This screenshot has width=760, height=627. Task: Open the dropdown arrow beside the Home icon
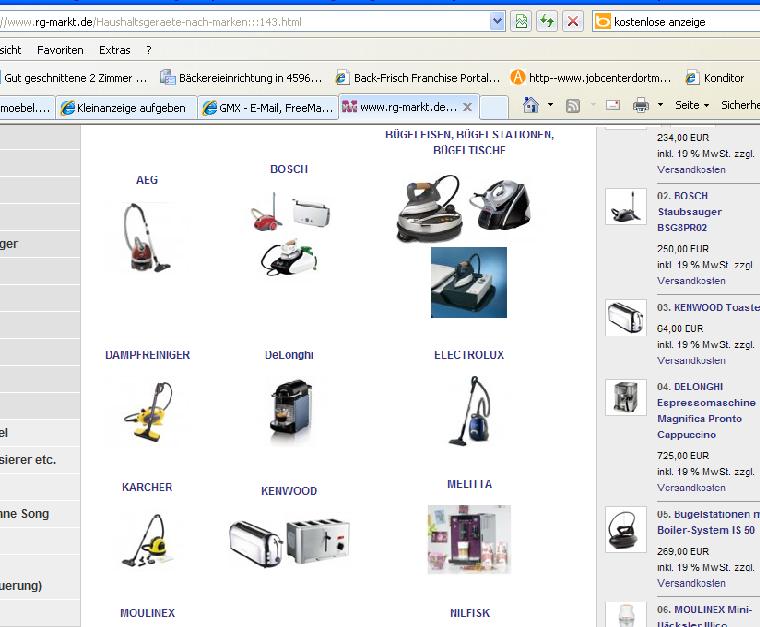(x=549, y=105)
